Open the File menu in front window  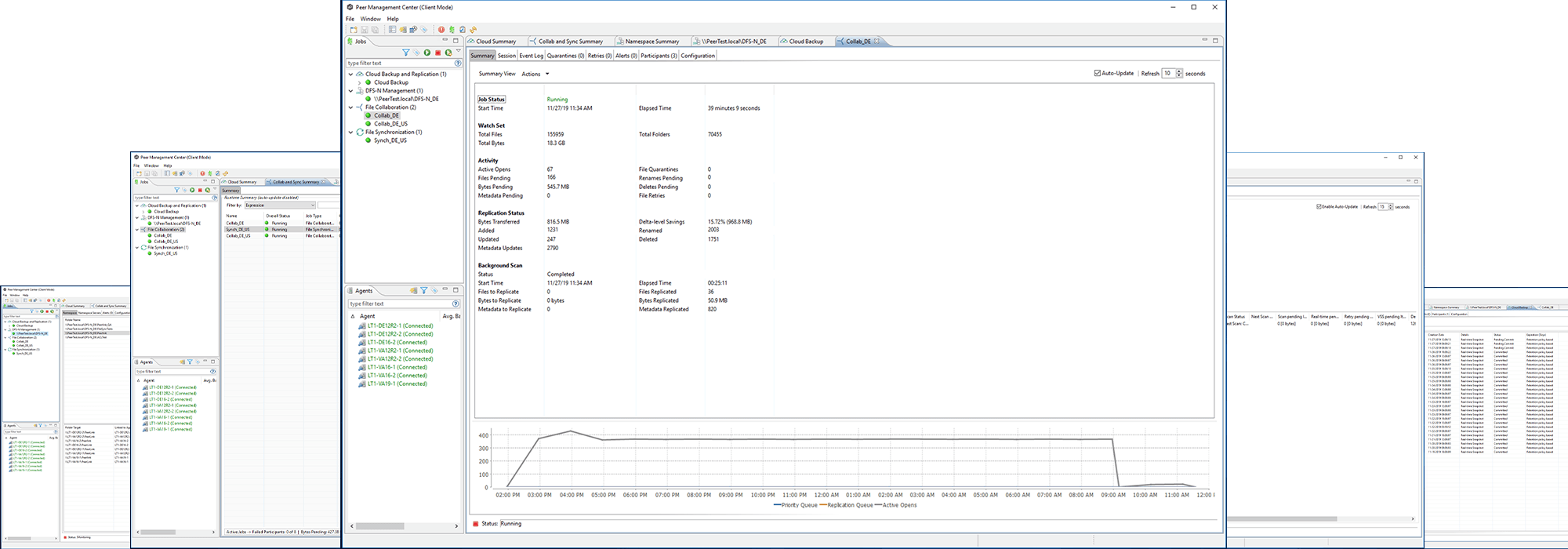point(350,19)
